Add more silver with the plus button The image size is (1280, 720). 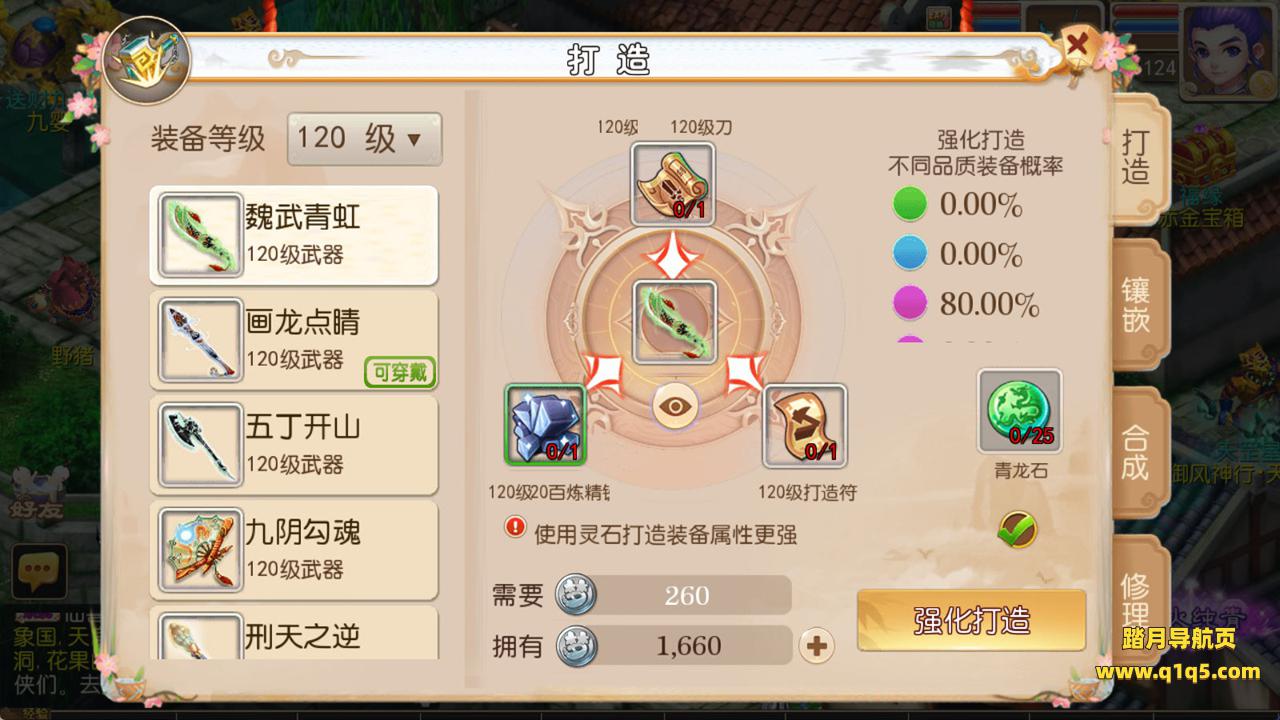coord(817,646)
